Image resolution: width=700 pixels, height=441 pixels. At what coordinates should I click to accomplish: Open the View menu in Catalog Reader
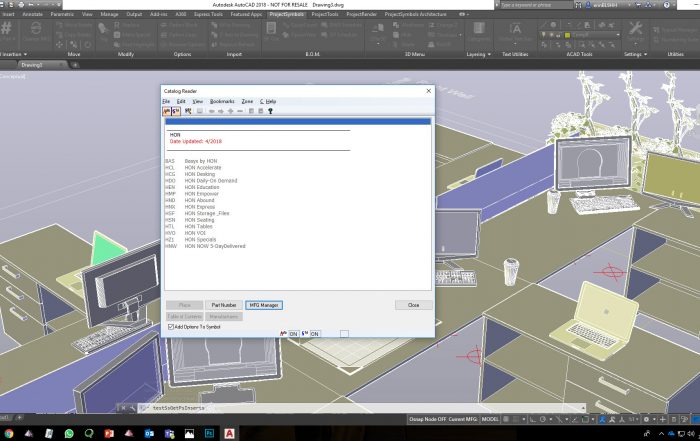197,101
